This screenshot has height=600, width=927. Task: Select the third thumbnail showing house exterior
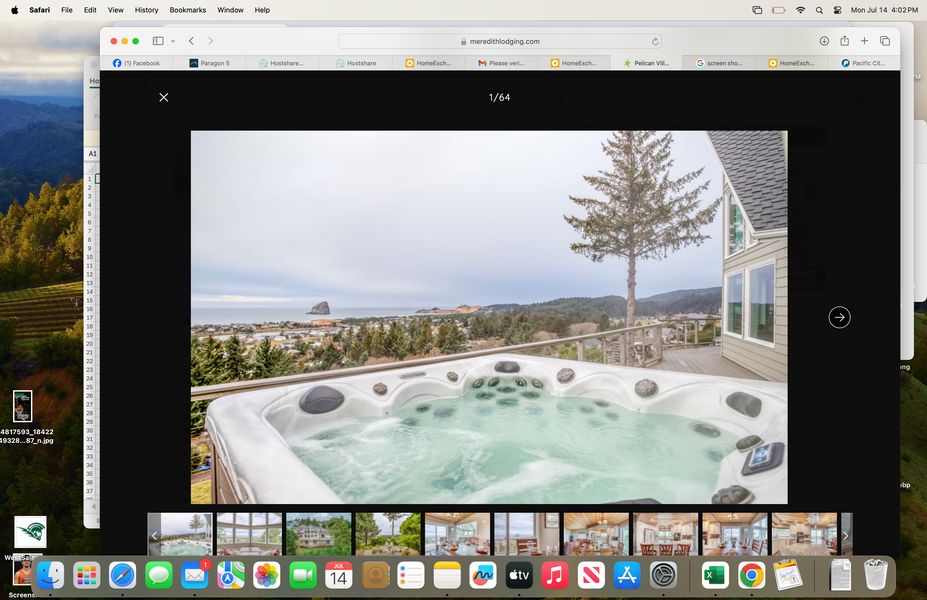318,534
